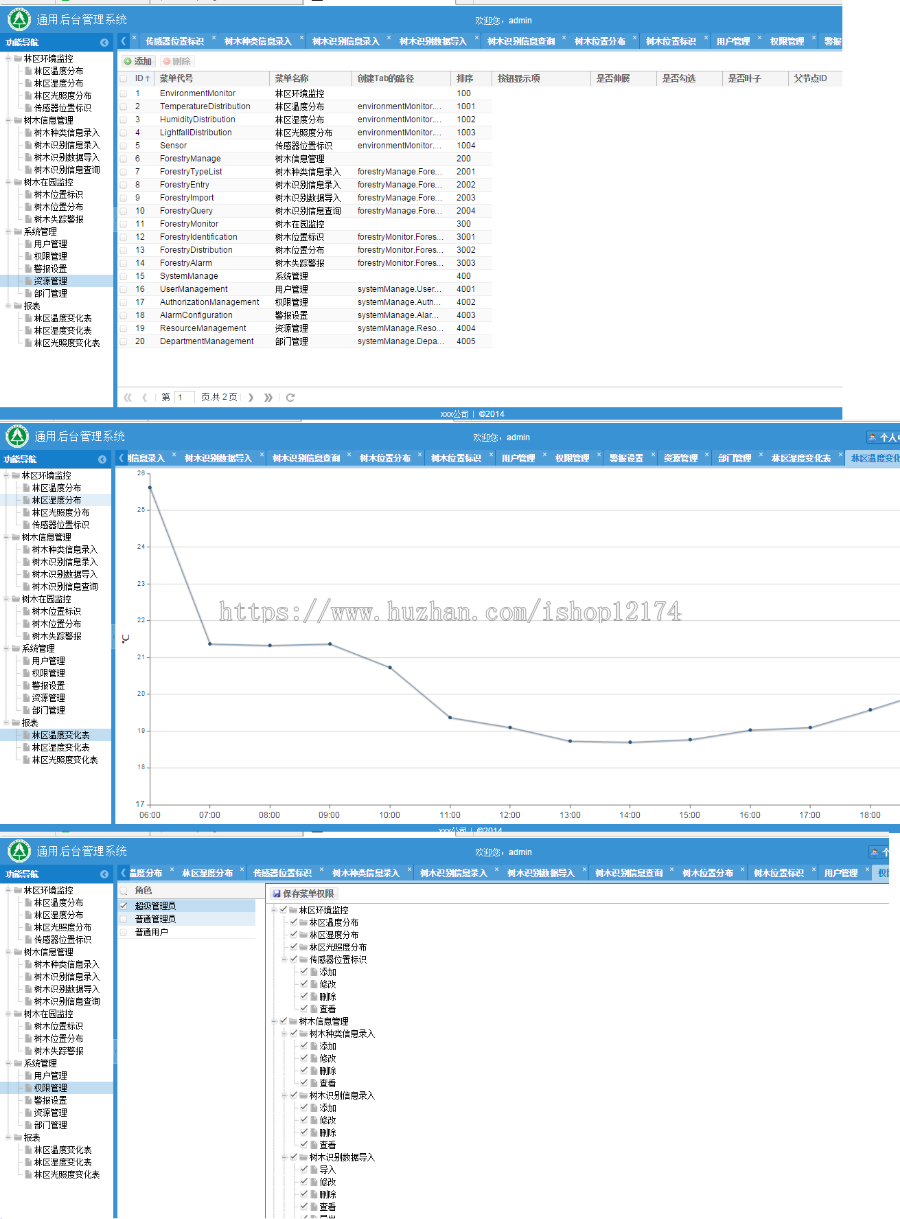Tick the checkbox for row Sensor
This screenshot has width=900, height=1219.
click(x=124, y=145)
